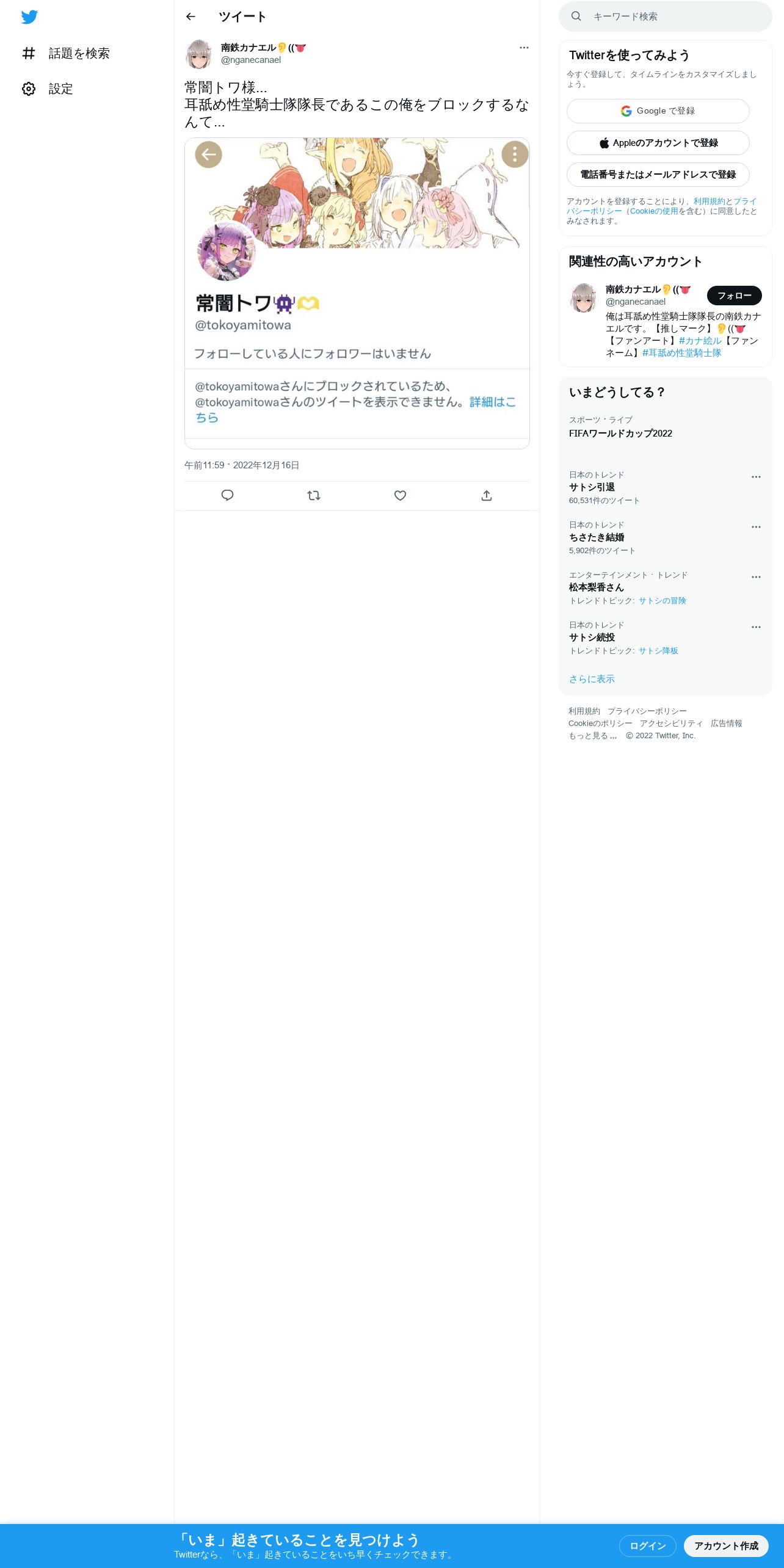Open the #カナ絵ル hashtag link
Viewport: 784px width, 1568px height.
700,341
